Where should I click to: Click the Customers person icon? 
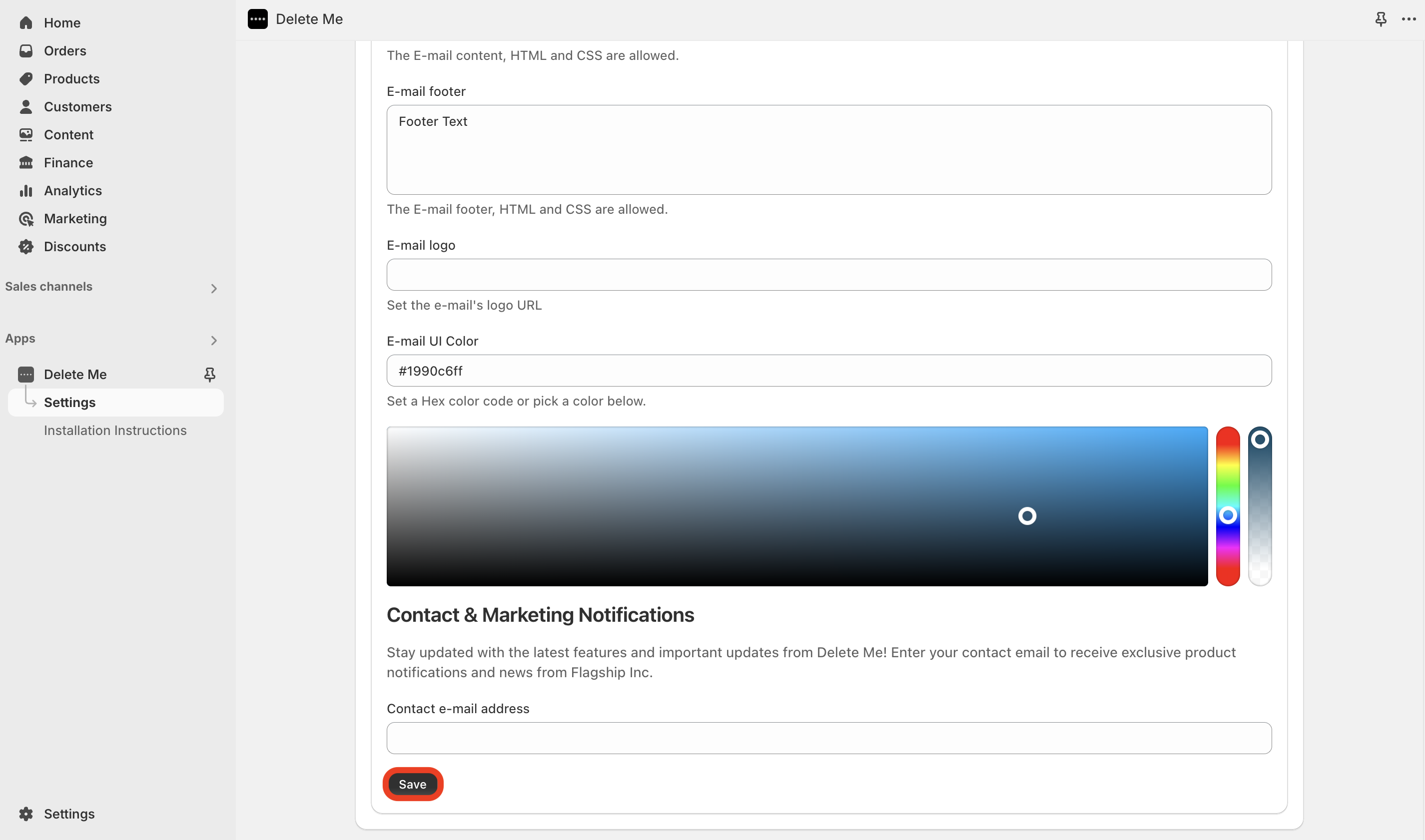pos(26,106)
